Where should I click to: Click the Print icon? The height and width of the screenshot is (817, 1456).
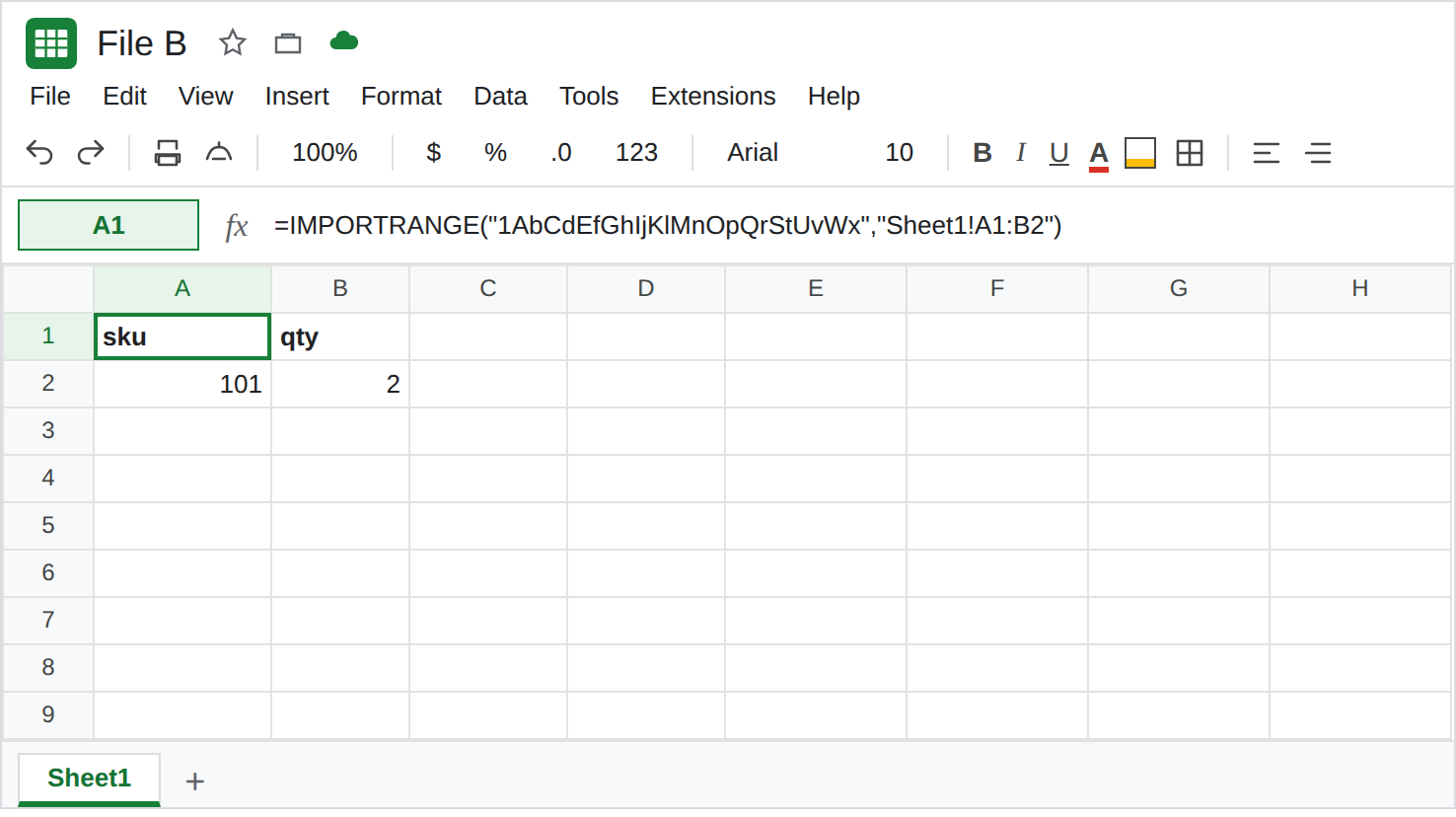[x=168, y=153]
